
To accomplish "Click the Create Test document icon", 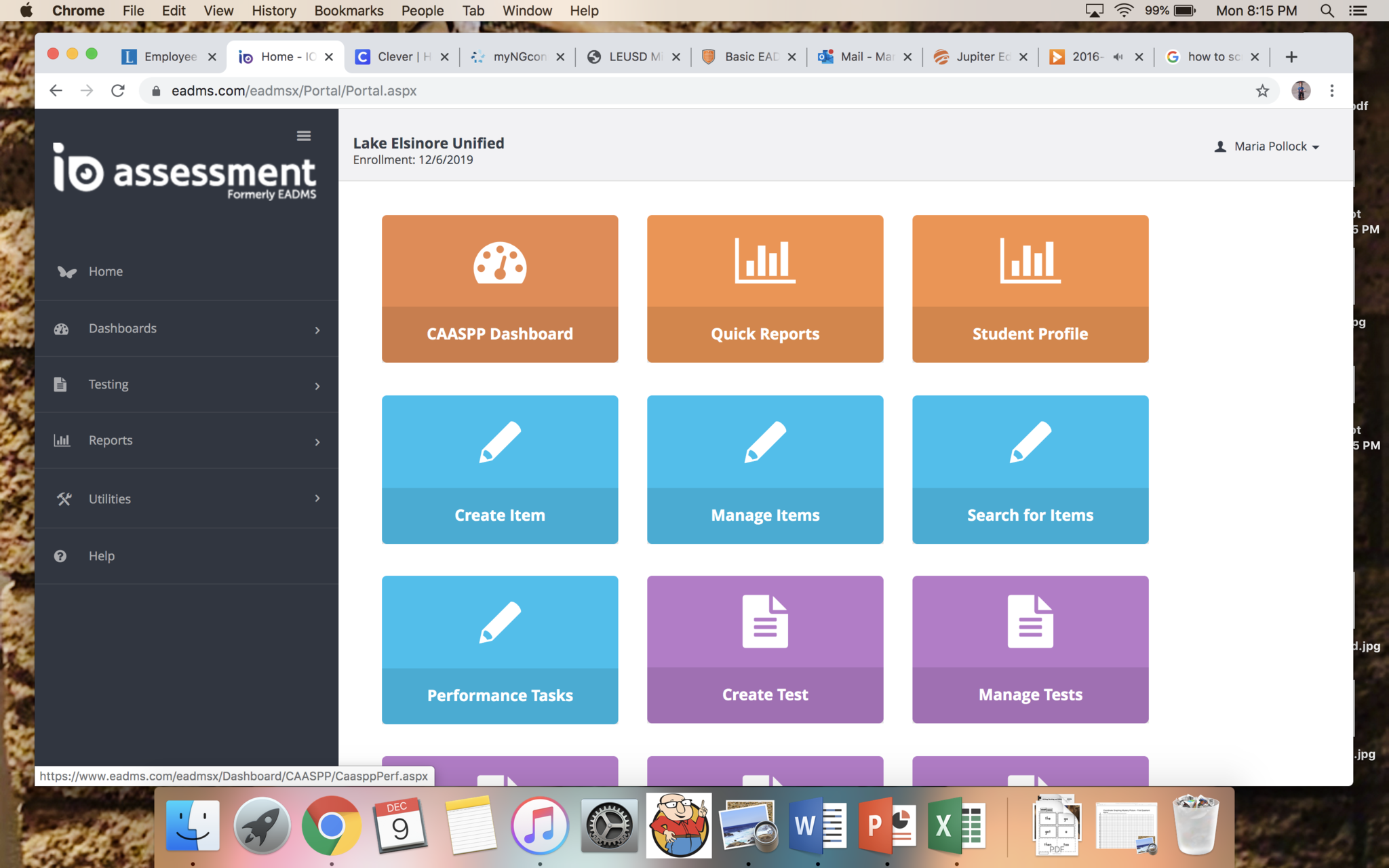I will pyautogui.click(x=764, y=621).
